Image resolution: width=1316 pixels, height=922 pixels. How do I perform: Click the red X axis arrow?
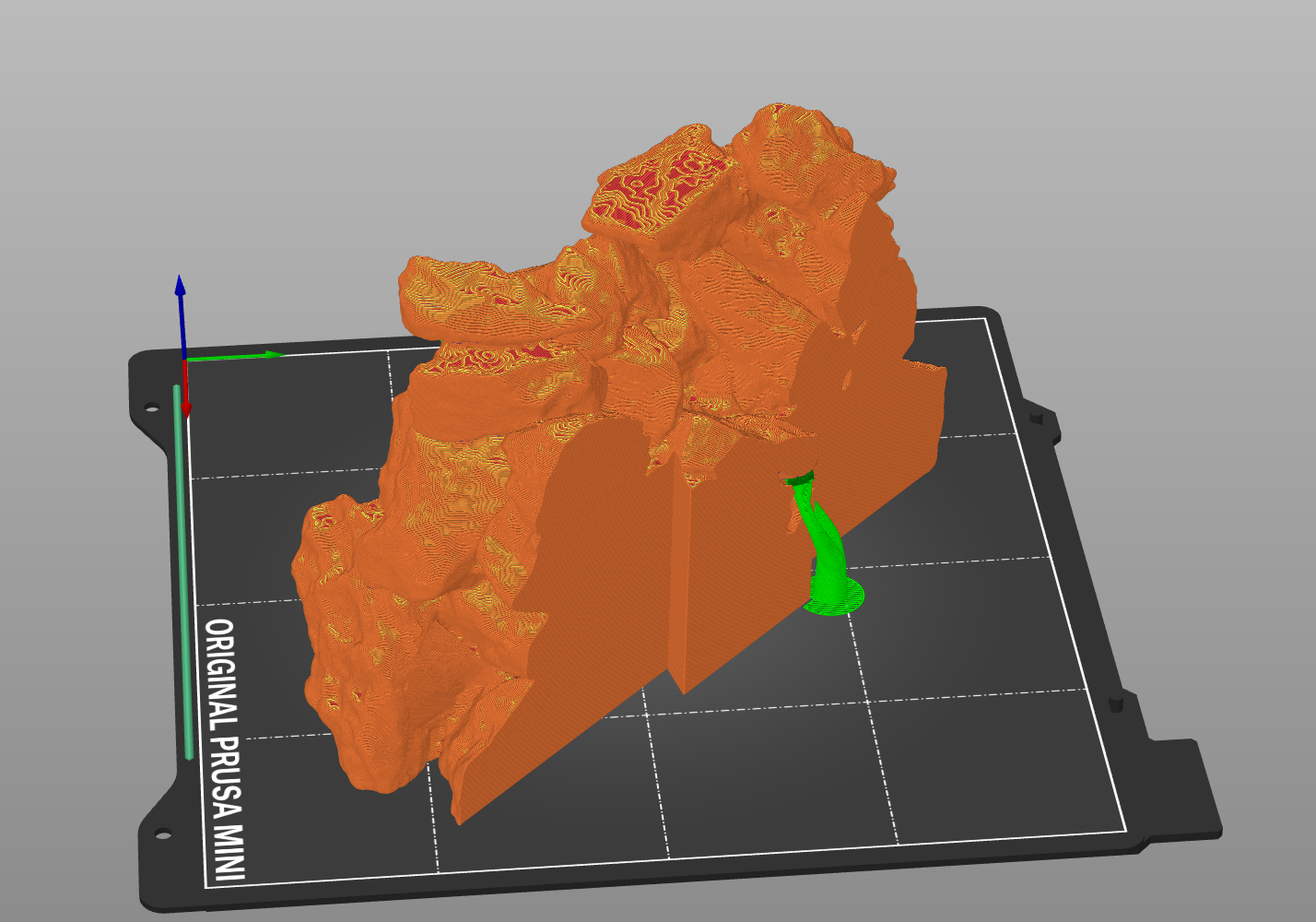coord(186,389)
